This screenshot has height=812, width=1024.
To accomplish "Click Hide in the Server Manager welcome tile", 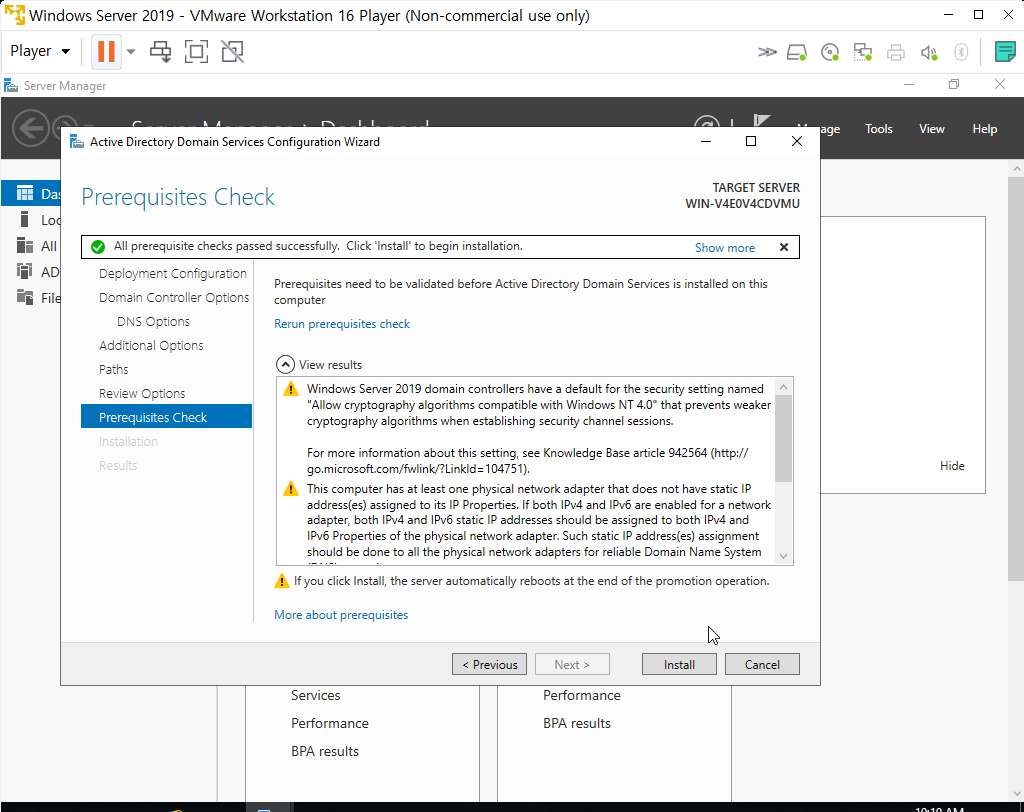I will pyautogui.click(x=952, y=466).
